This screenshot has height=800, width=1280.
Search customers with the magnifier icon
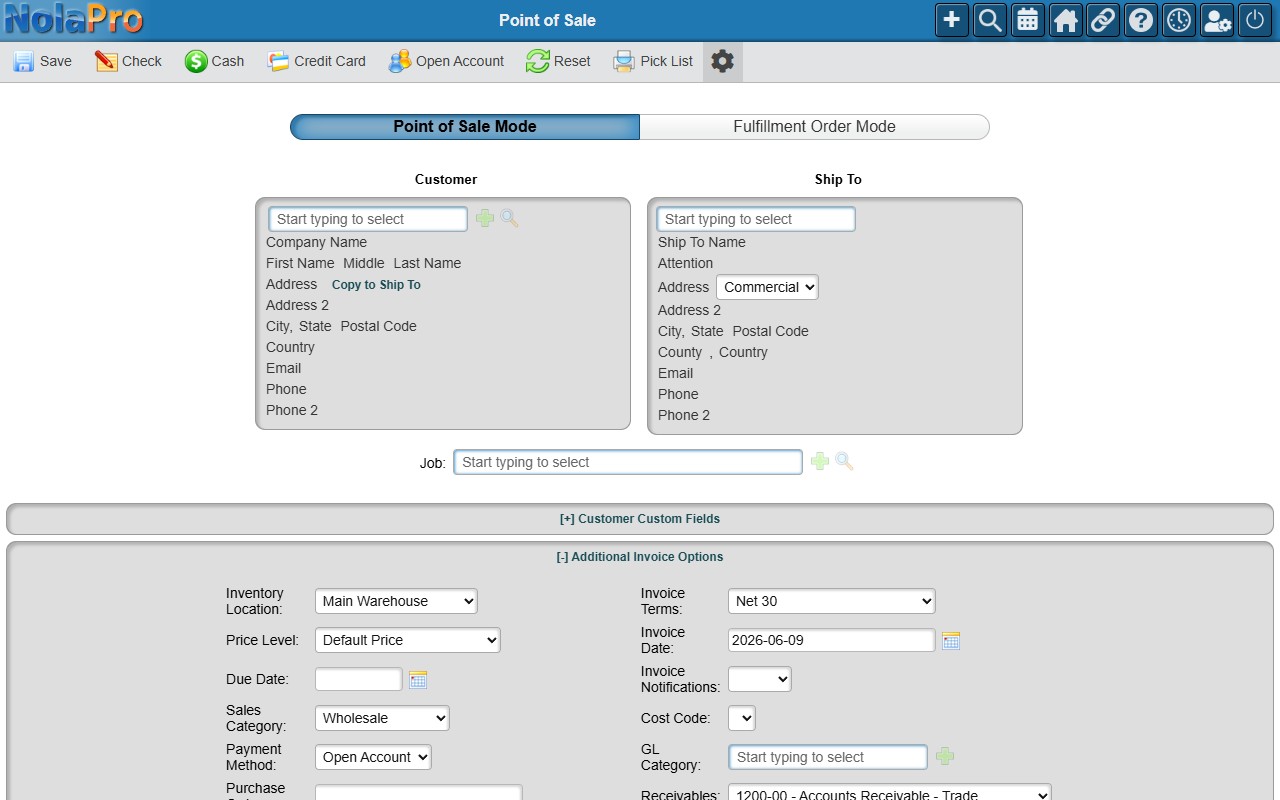(510, 218)
